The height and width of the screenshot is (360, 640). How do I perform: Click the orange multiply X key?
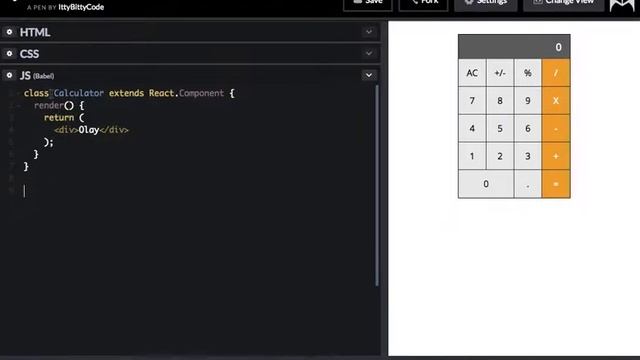tap(556, 101)
